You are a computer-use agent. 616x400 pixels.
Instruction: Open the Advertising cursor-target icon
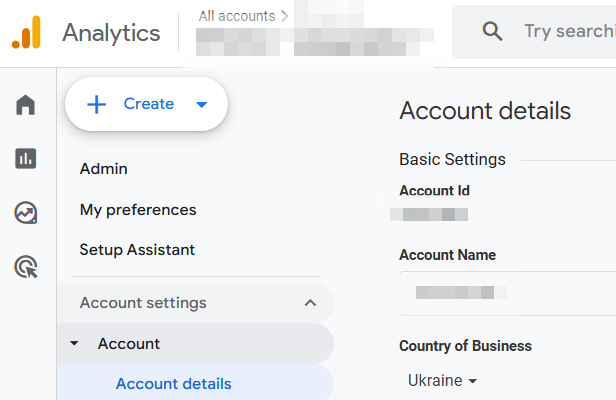(x=26, y=266)
